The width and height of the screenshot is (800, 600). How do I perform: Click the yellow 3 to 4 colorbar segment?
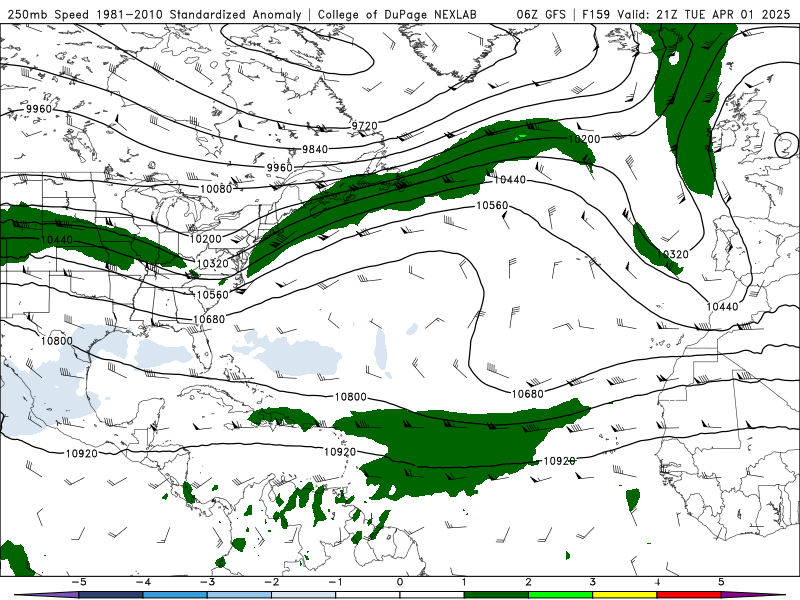624,595
